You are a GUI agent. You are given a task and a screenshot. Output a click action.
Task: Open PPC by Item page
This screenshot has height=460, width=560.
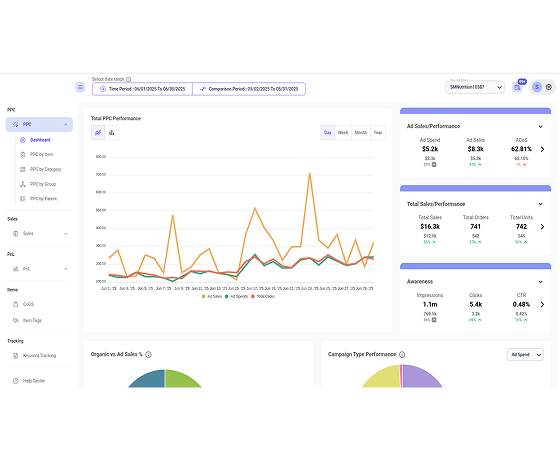pyautogui.click(x=41, y=155)
